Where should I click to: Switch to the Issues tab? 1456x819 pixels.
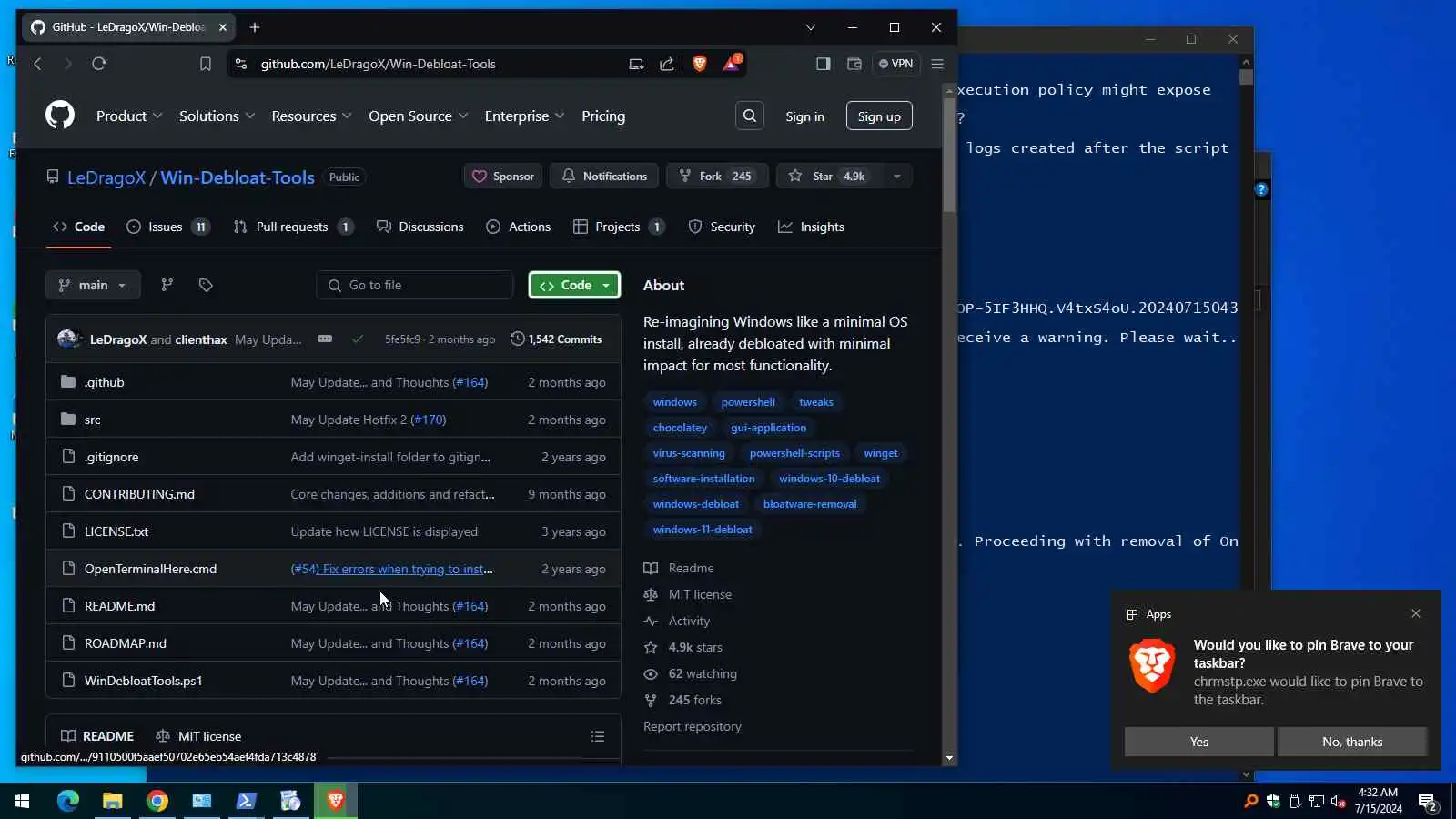point(168,227)
